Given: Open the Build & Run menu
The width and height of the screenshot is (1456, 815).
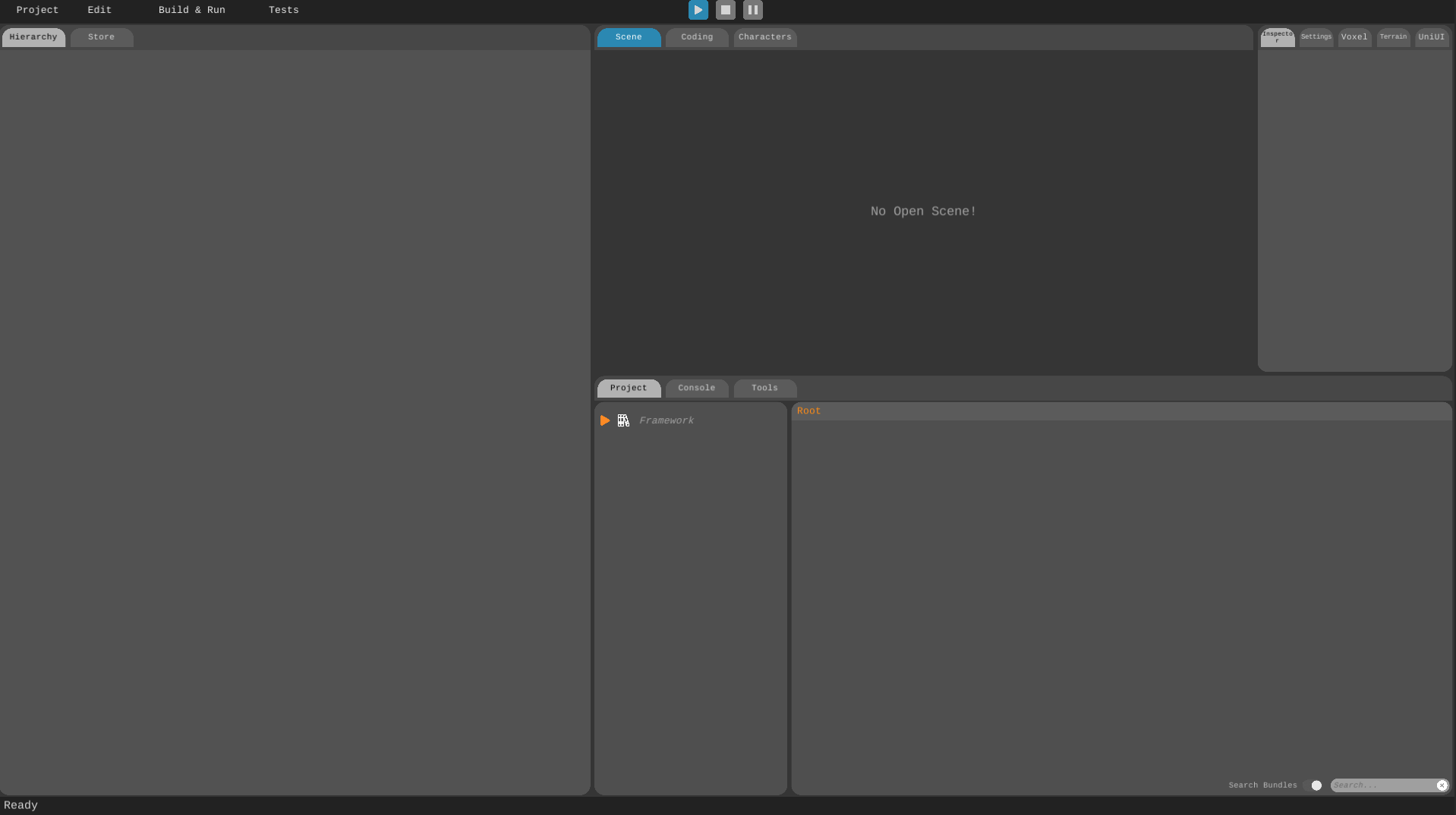Looking at the screenshot, I should pos(191,10).
